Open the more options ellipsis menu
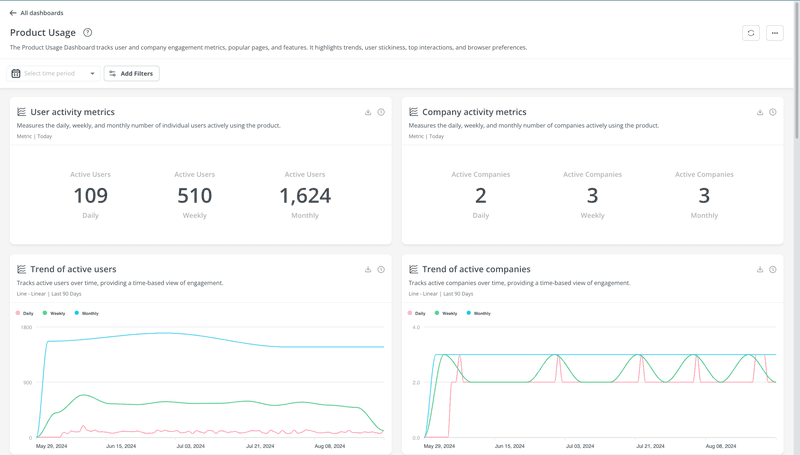Image resolution: width=800 pixels, height=455 pixels. coord(775,33)
